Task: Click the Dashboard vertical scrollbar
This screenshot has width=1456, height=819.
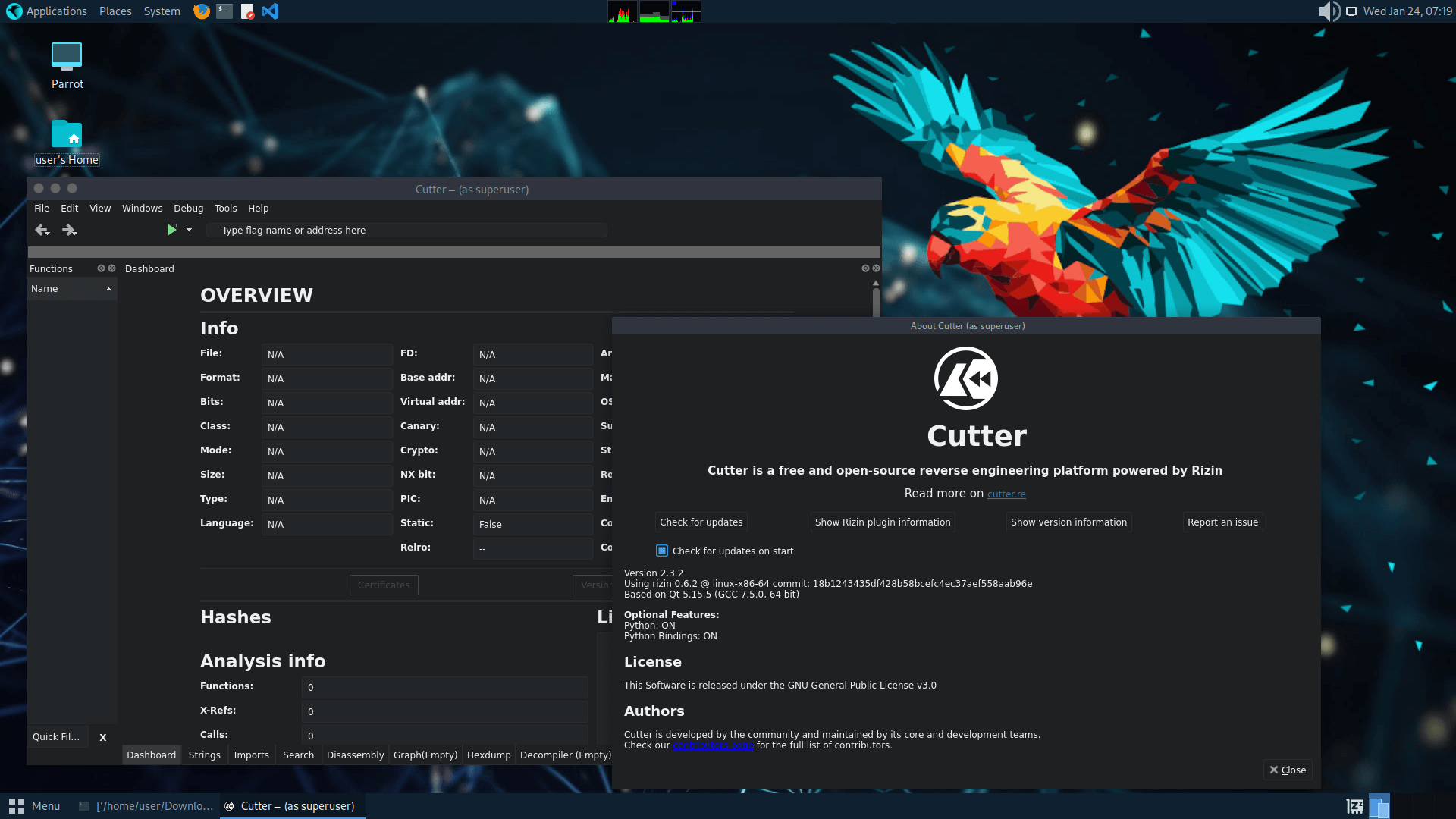Action: [x=876, y=302]
